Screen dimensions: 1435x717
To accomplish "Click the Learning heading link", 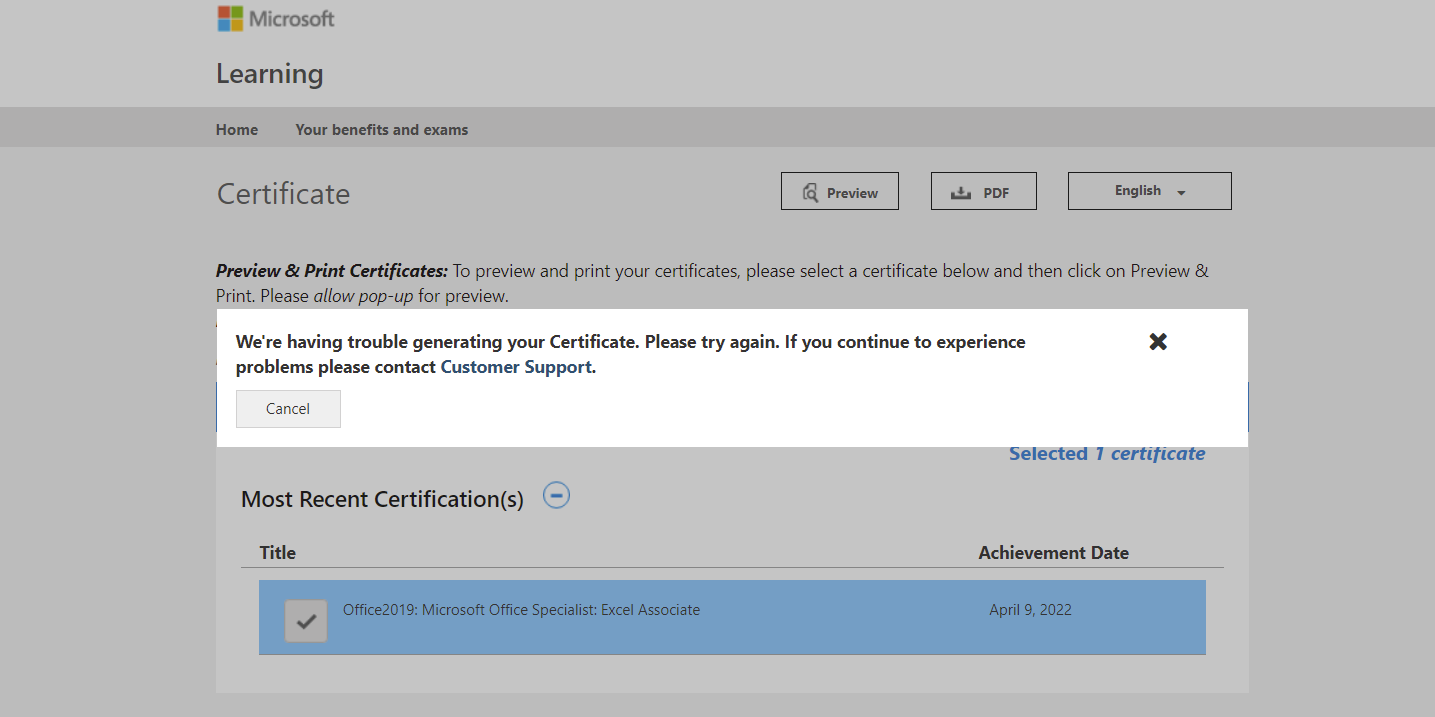I will pos(270,74).
